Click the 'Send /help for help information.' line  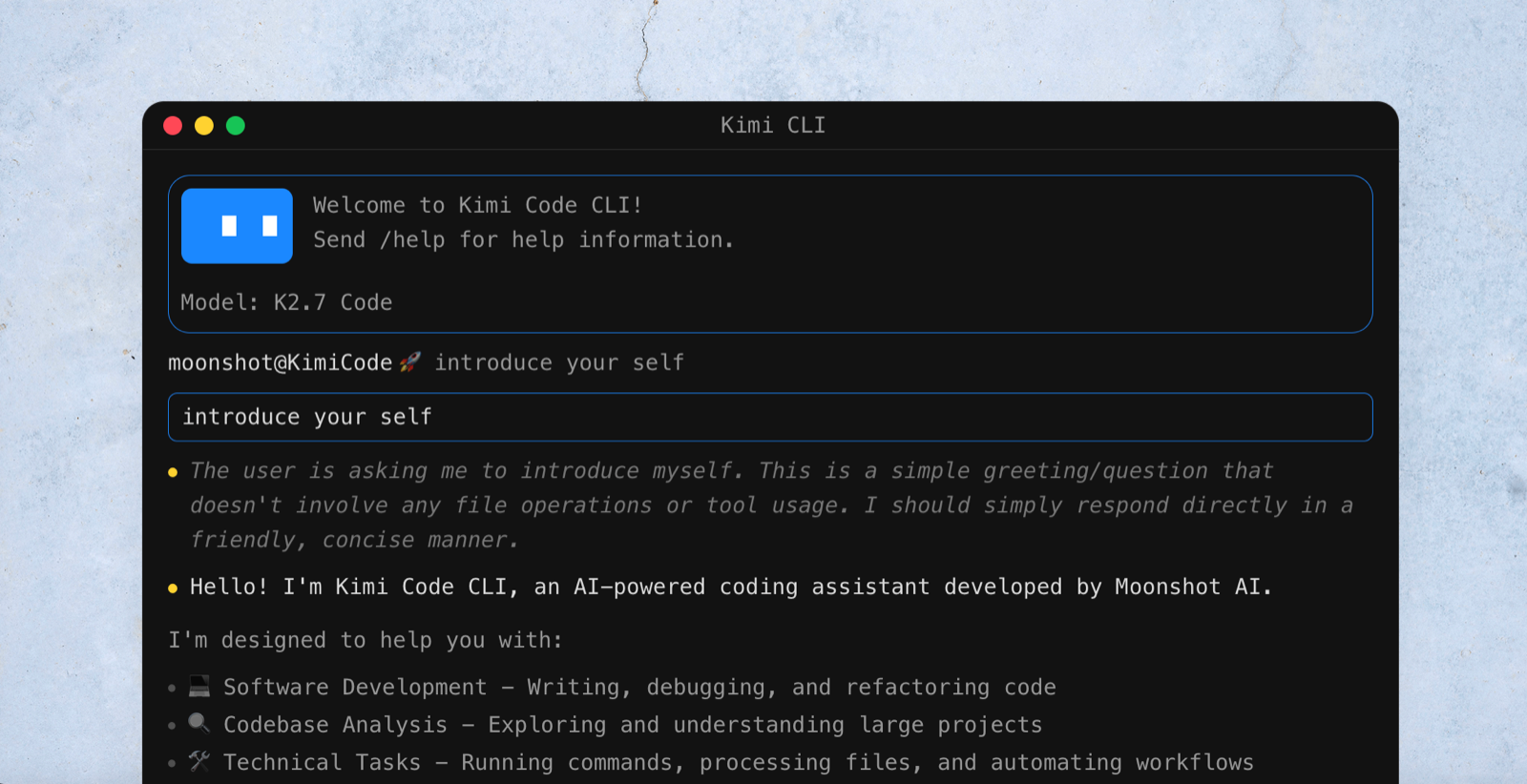pos(524,239)
